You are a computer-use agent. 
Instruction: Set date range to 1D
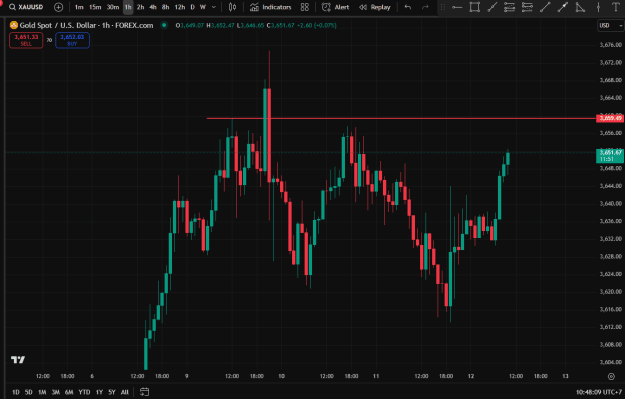click(x=16, y=392)
